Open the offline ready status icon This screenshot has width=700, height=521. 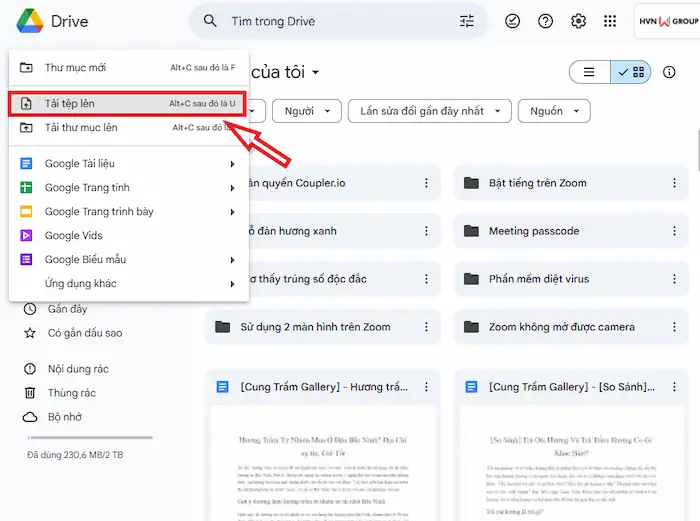coord(512,21)
